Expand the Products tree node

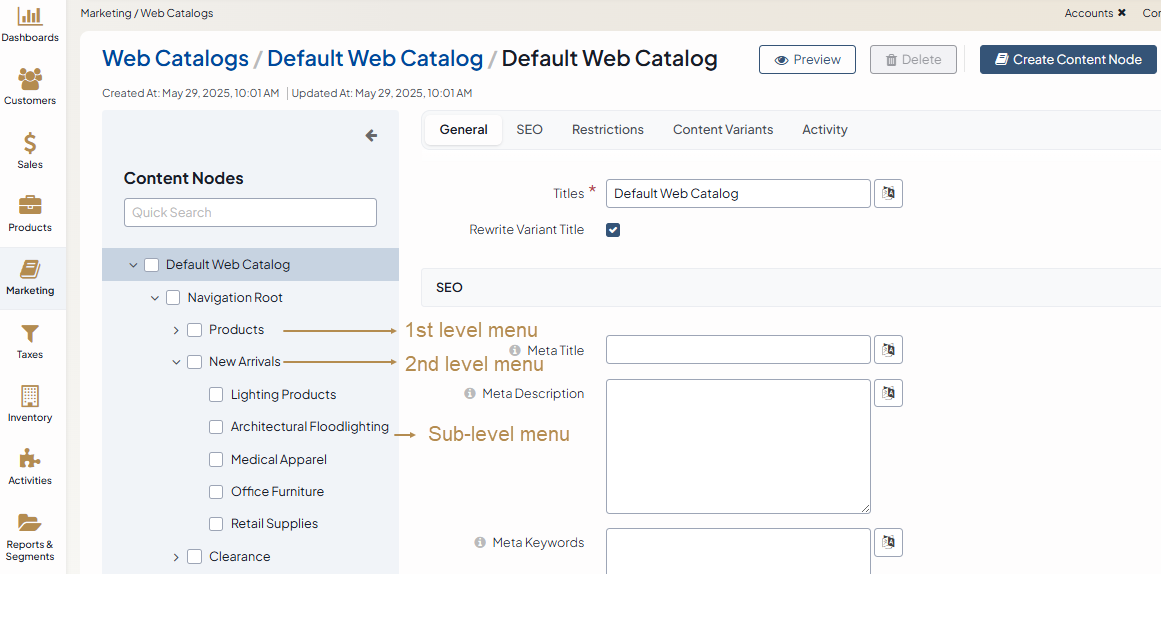tap(176, 330)
